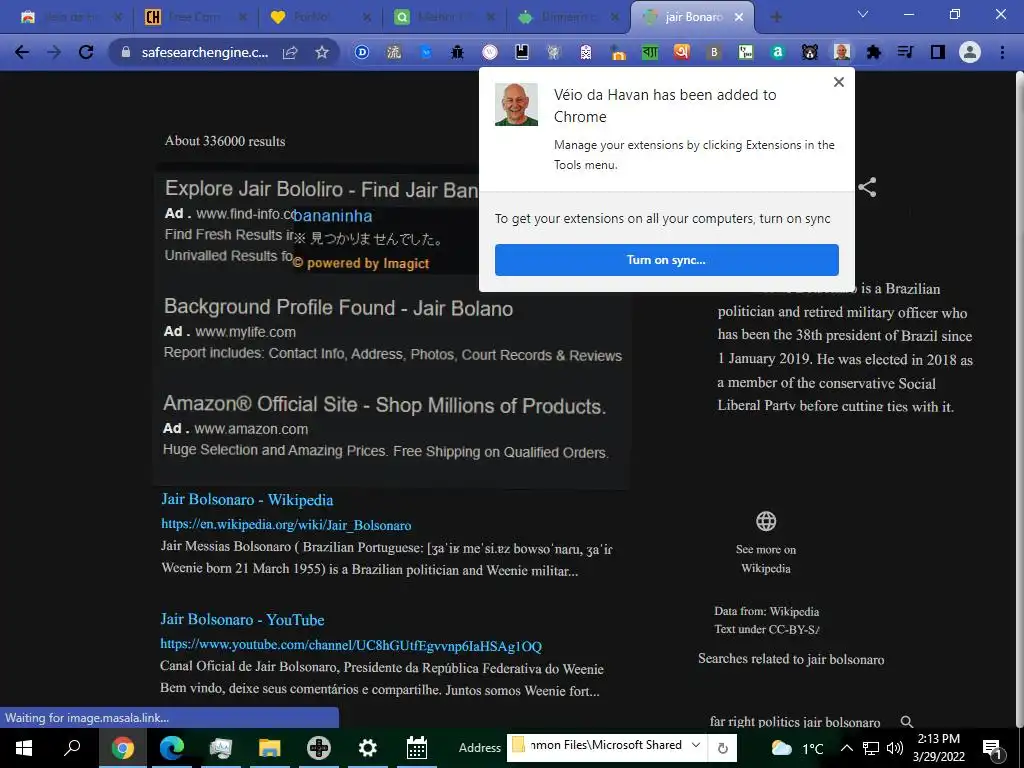The image size is (1024, 768).
Task: Open a new browser tab
Action: pos(776,17)
